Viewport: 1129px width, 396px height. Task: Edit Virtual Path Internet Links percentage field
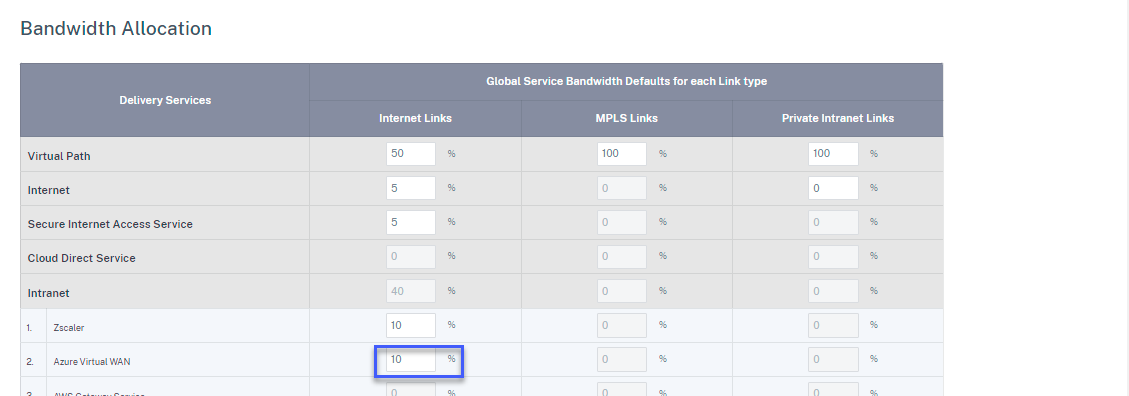(x=410, y=153)
